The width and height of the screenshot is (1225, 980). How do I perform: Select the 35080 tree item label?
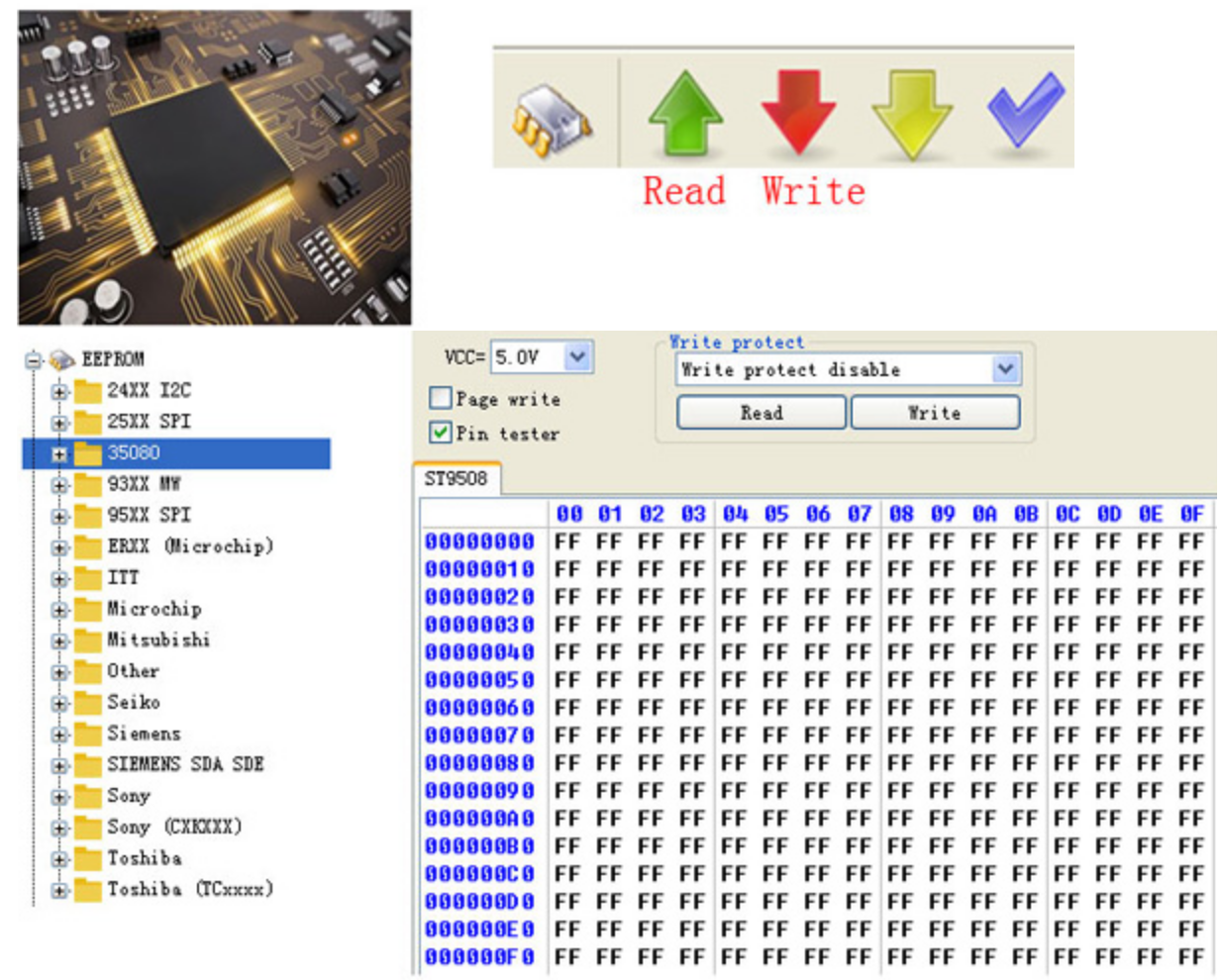[134, 453]
